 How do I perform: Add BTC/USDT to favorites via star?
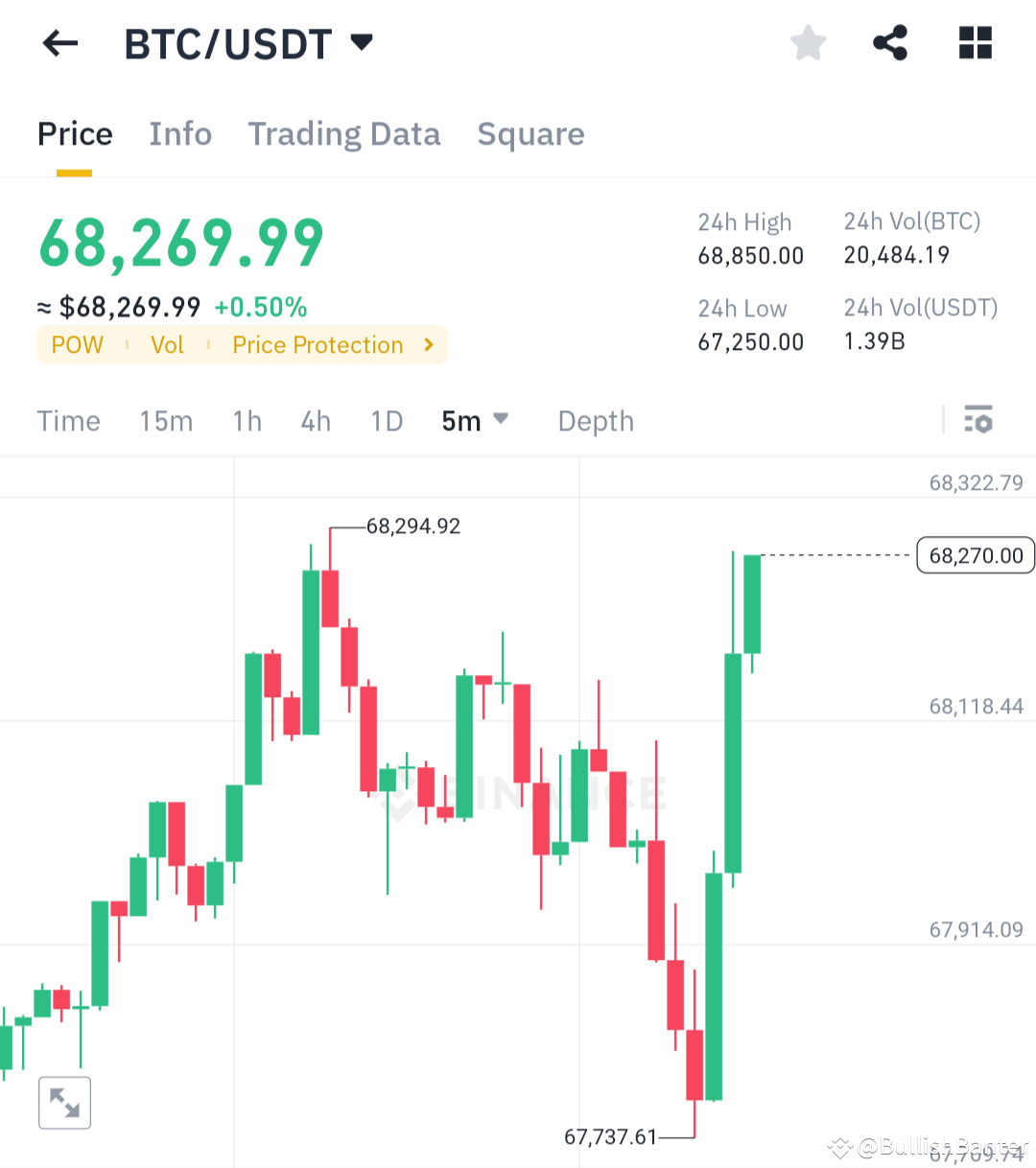tap(808, 42)
